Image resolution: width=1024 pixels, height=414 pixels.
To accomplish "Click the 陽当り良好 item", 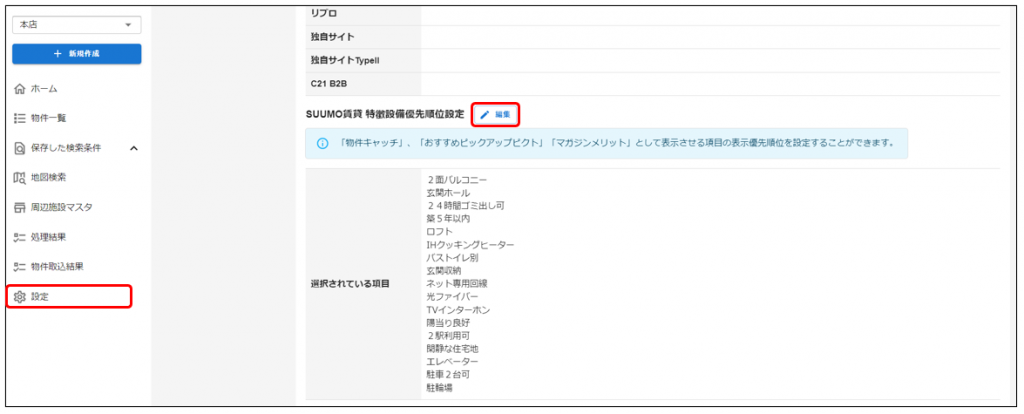I will click(x=447, y=323).
